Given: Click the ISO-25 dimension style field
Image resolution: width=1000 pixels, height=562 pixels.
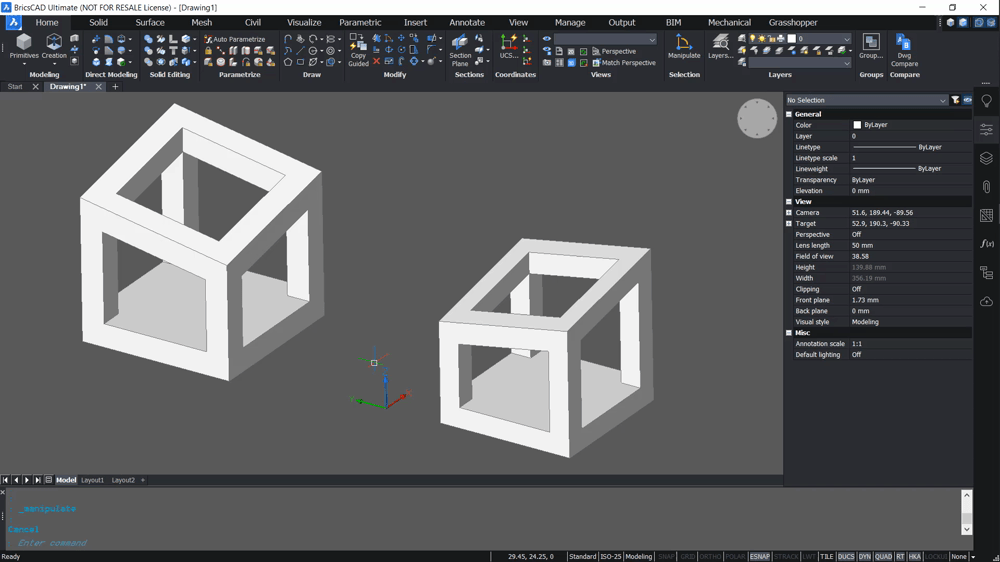Looking at the screenshot, I should click(610, 556).
